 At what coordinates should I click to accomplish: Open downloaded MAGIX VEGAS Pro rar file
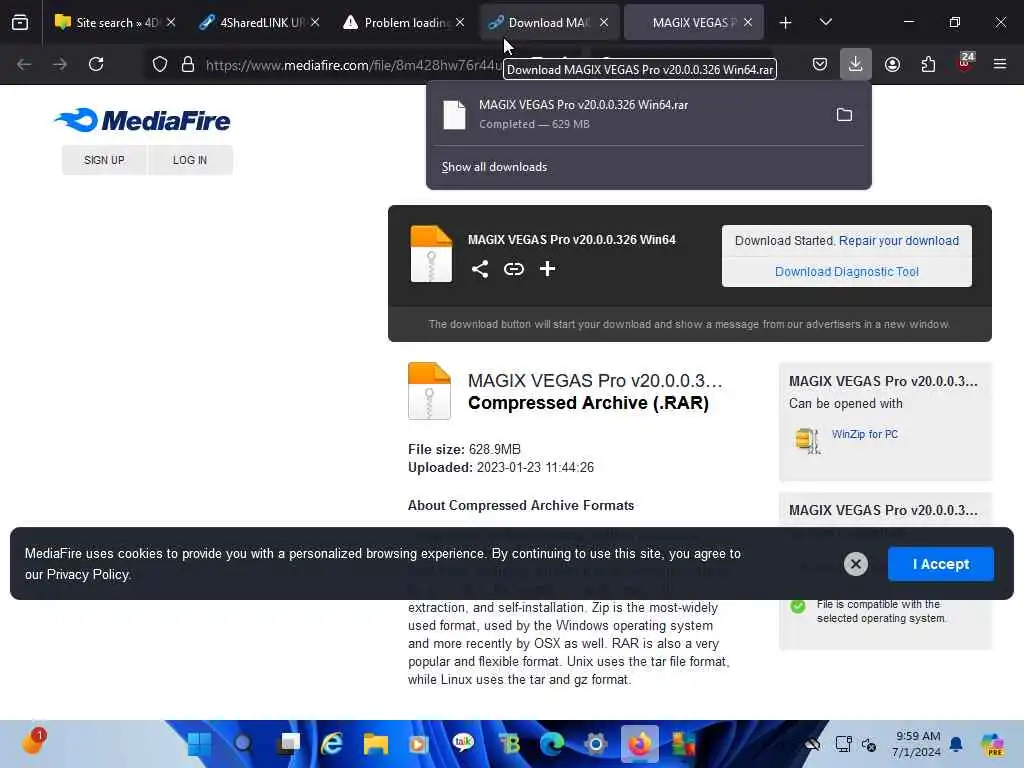627,114
